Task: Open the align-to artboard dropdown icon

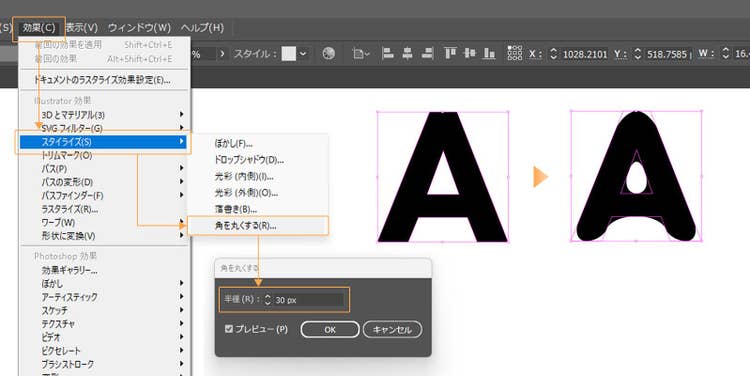Action: pyautogui.click(x=361, y=54)
